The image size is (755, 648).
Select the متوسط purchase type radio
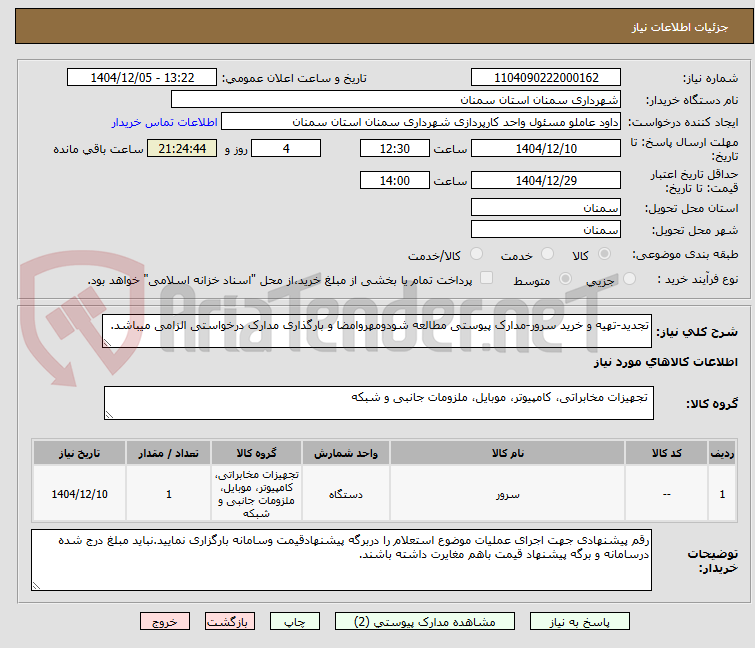tap(565, 279)
